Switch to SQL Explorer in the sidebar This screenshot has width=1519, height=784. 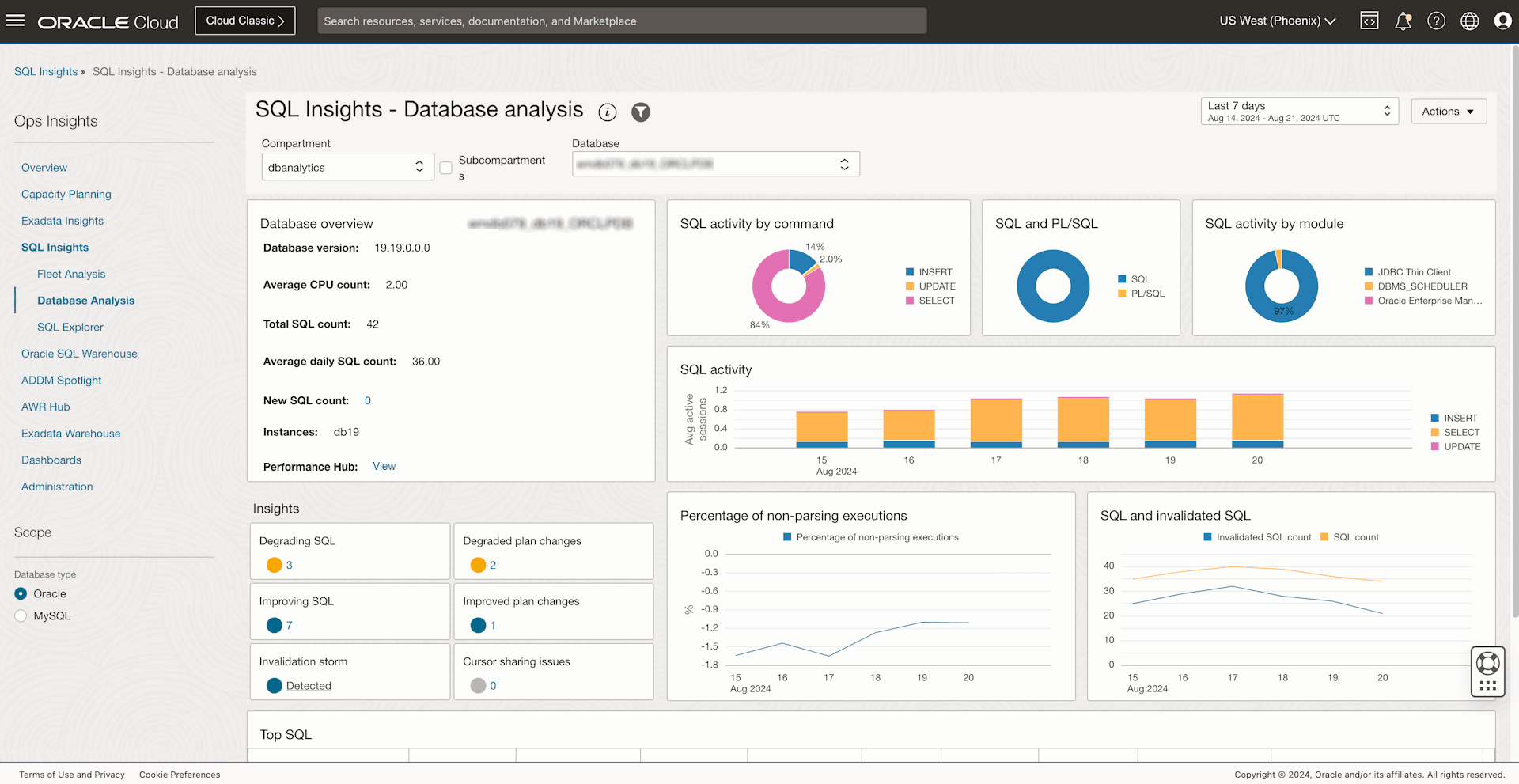click(70, 327)
